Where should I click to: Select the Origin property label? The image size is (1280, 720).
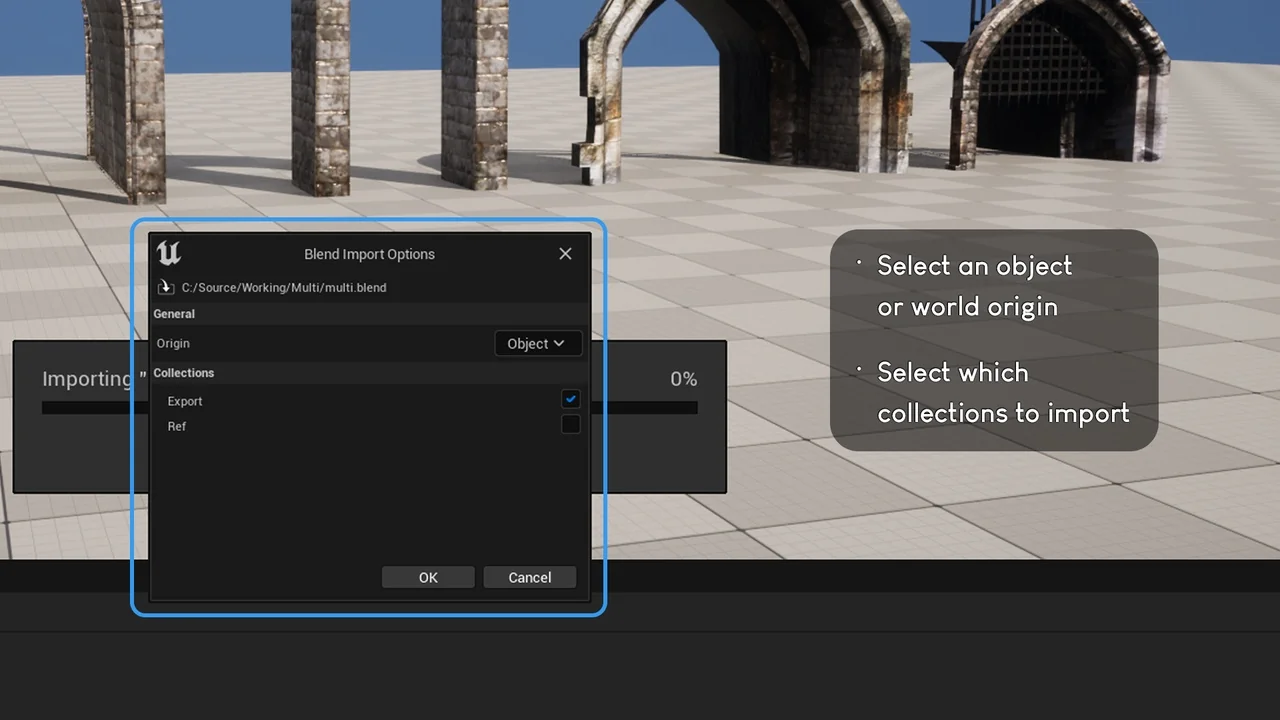tap(173, 343)
